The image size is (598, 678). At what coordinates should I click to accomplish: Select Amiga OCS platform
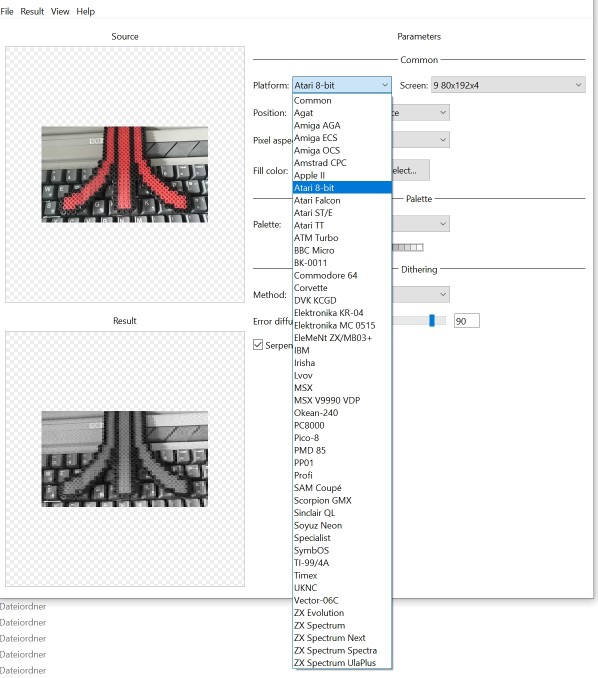tap(342, 150)
